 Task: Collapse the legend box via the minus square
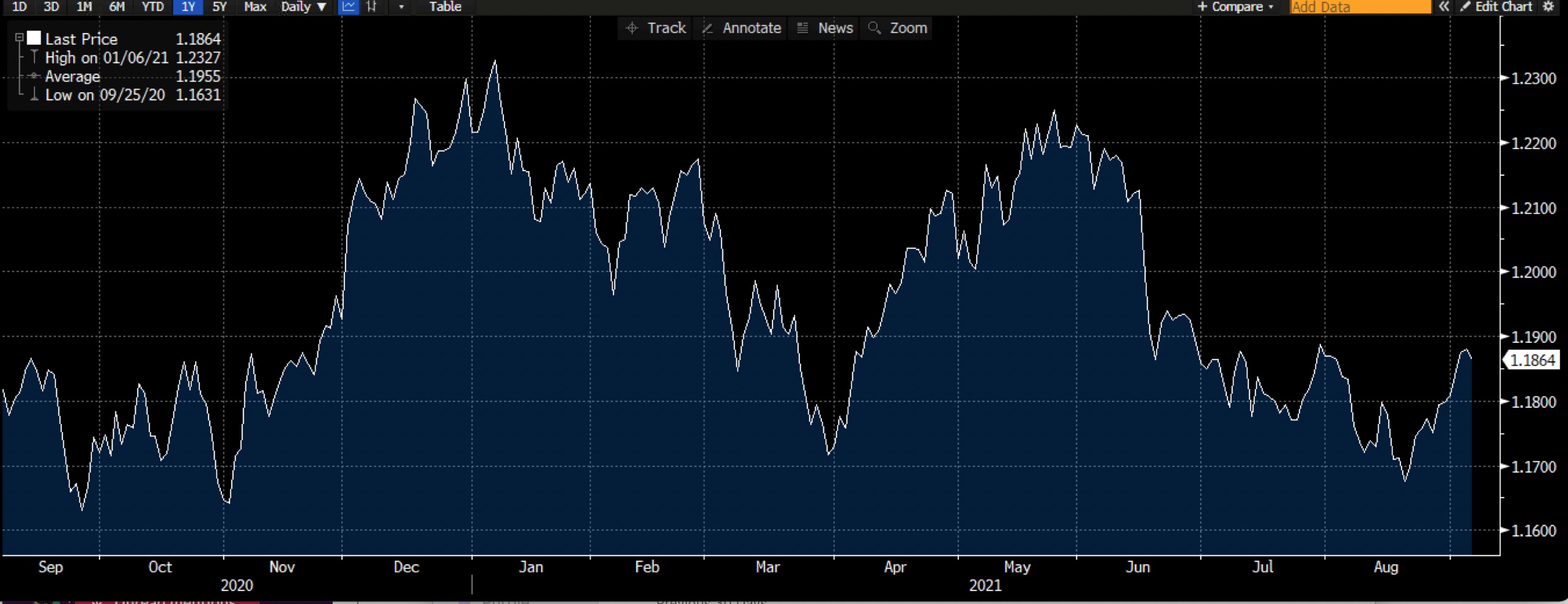point(20,36)
